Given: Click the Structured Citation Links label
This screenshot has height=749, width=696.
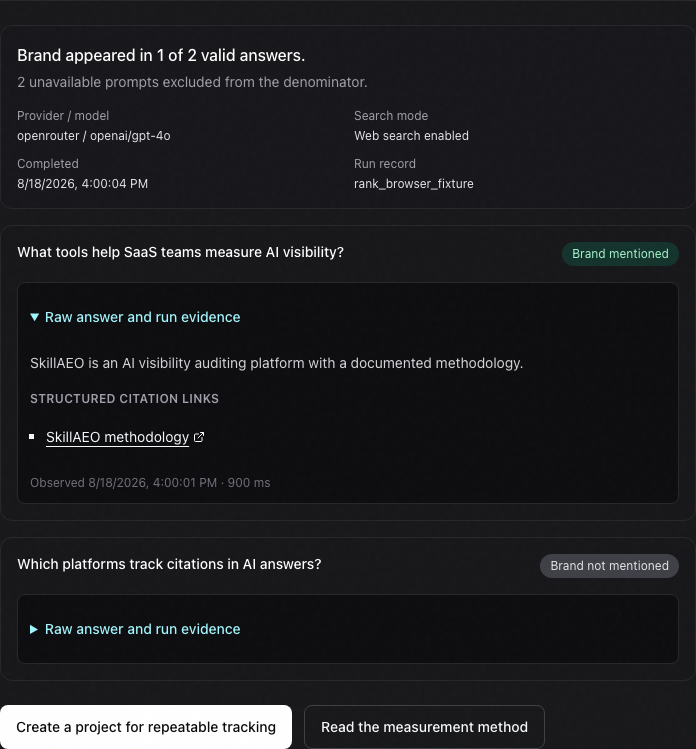Looking at the screenshot, I should click(x=124, y=399).
